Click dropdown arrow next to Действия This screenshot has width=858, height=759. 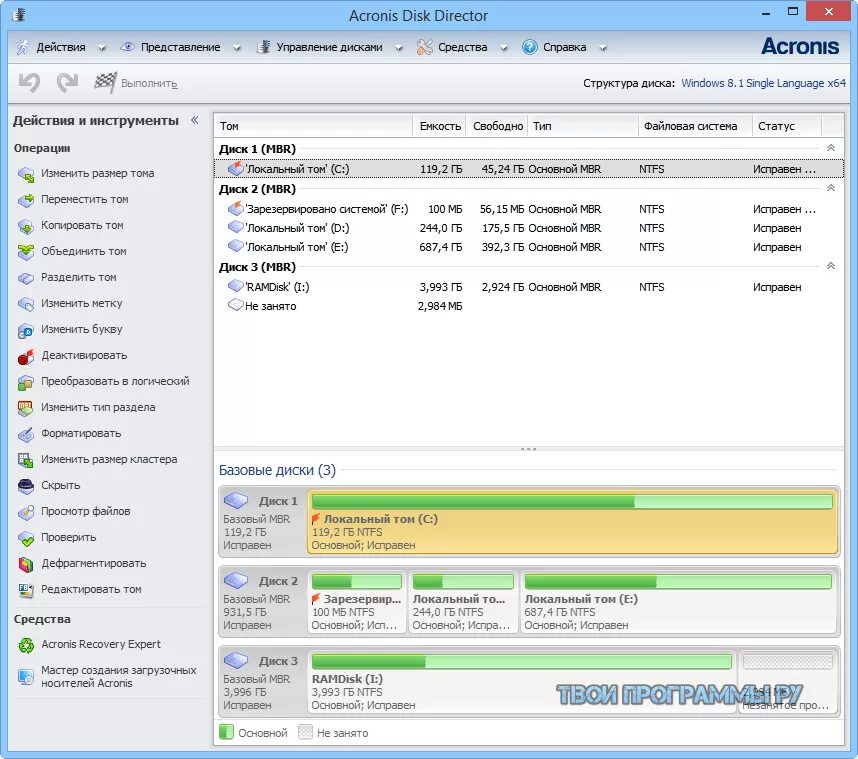[x=102, y=48]
